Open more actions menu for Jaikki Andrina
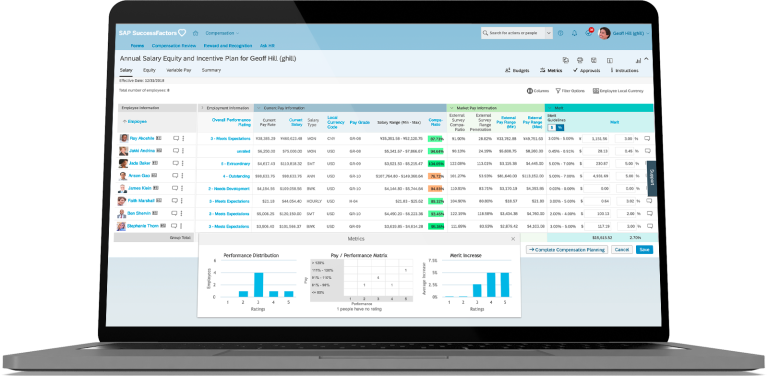This screenshot has width=768, height=376. click(183, 151)
